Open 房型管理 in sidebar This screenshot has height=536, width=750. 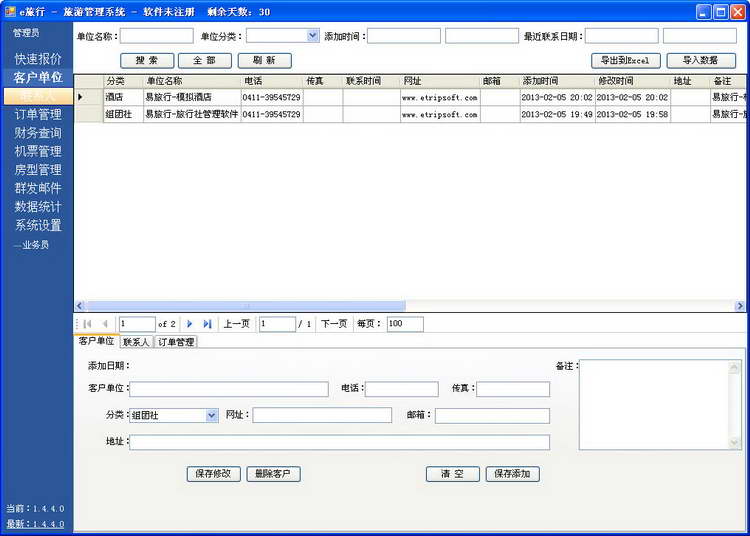tap(38, 170)
